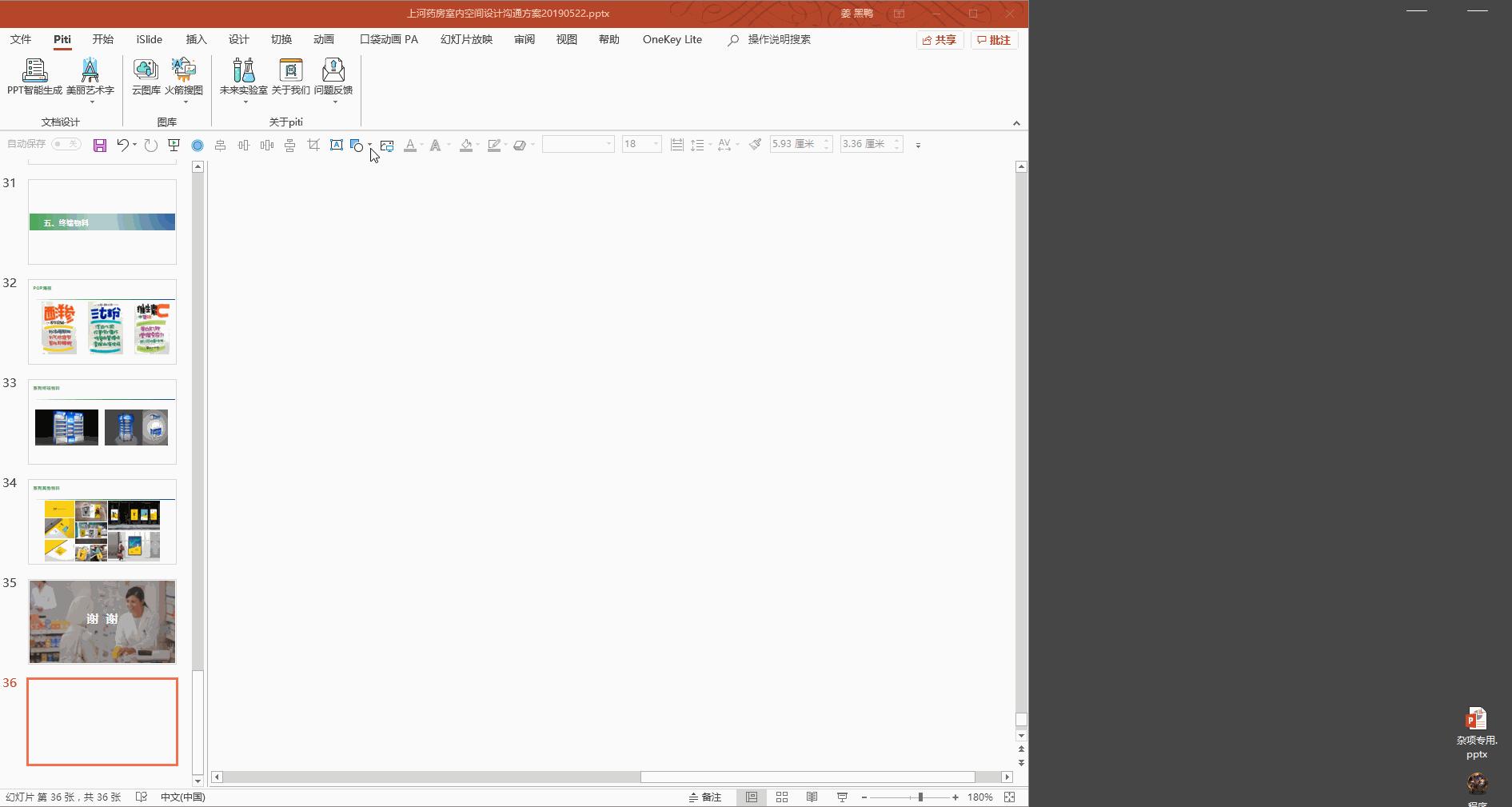Expand 美丽艺术字 dropdown arrow

[91, 102]
